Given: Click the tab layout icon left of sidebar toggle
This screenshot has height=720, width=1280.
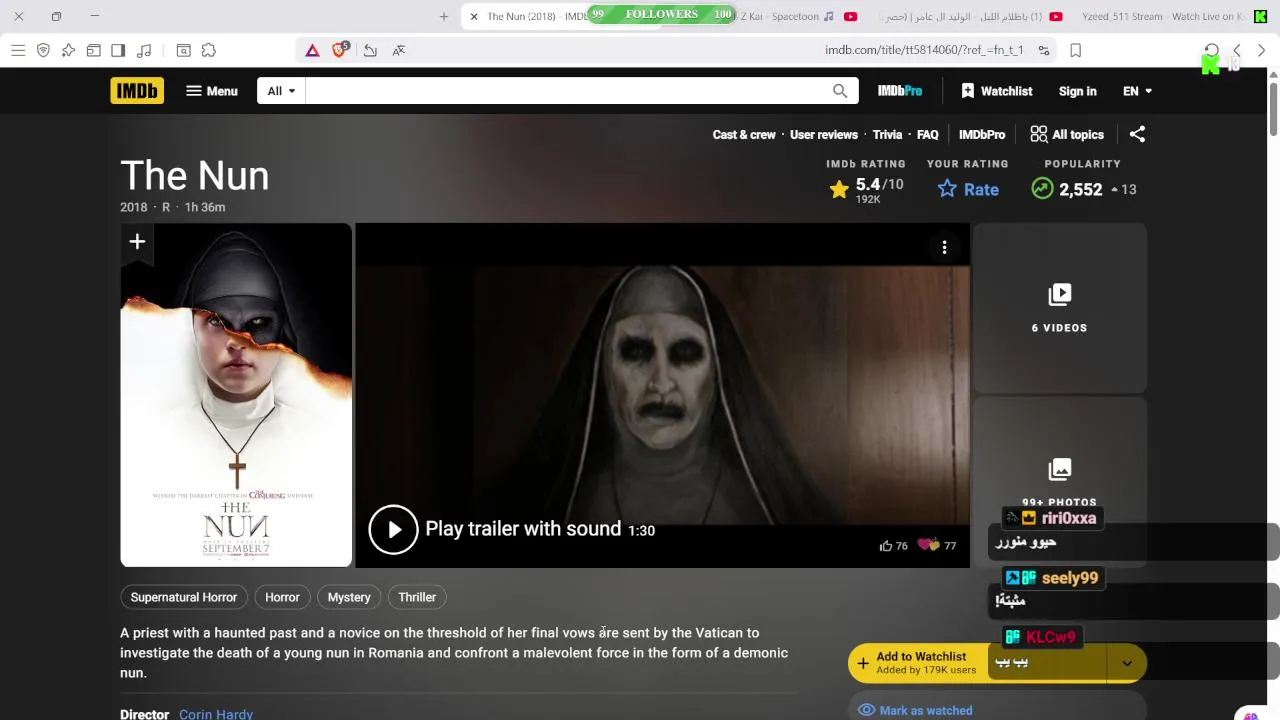Looking at the screenshot, I should coord(93,50).
